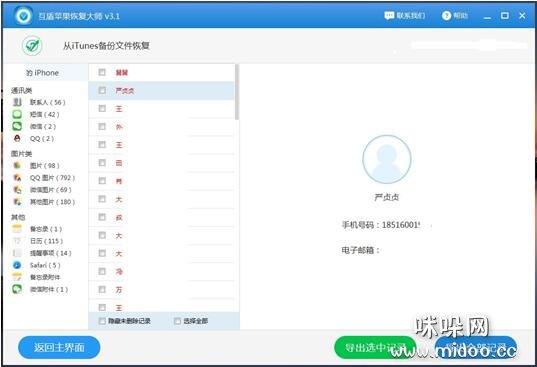Click 严贞贞 name under the avatar
The width and height of the screenshot is (537, 367).
click(387, 197)
